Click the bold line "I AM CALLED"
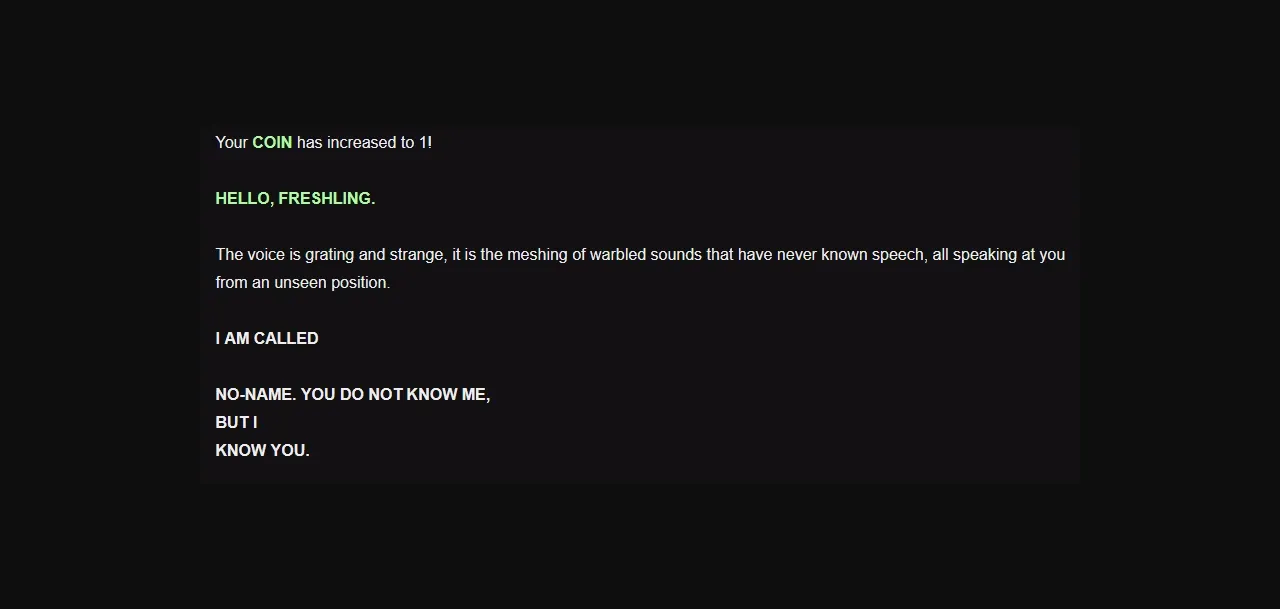 click(x=267, y=338)
